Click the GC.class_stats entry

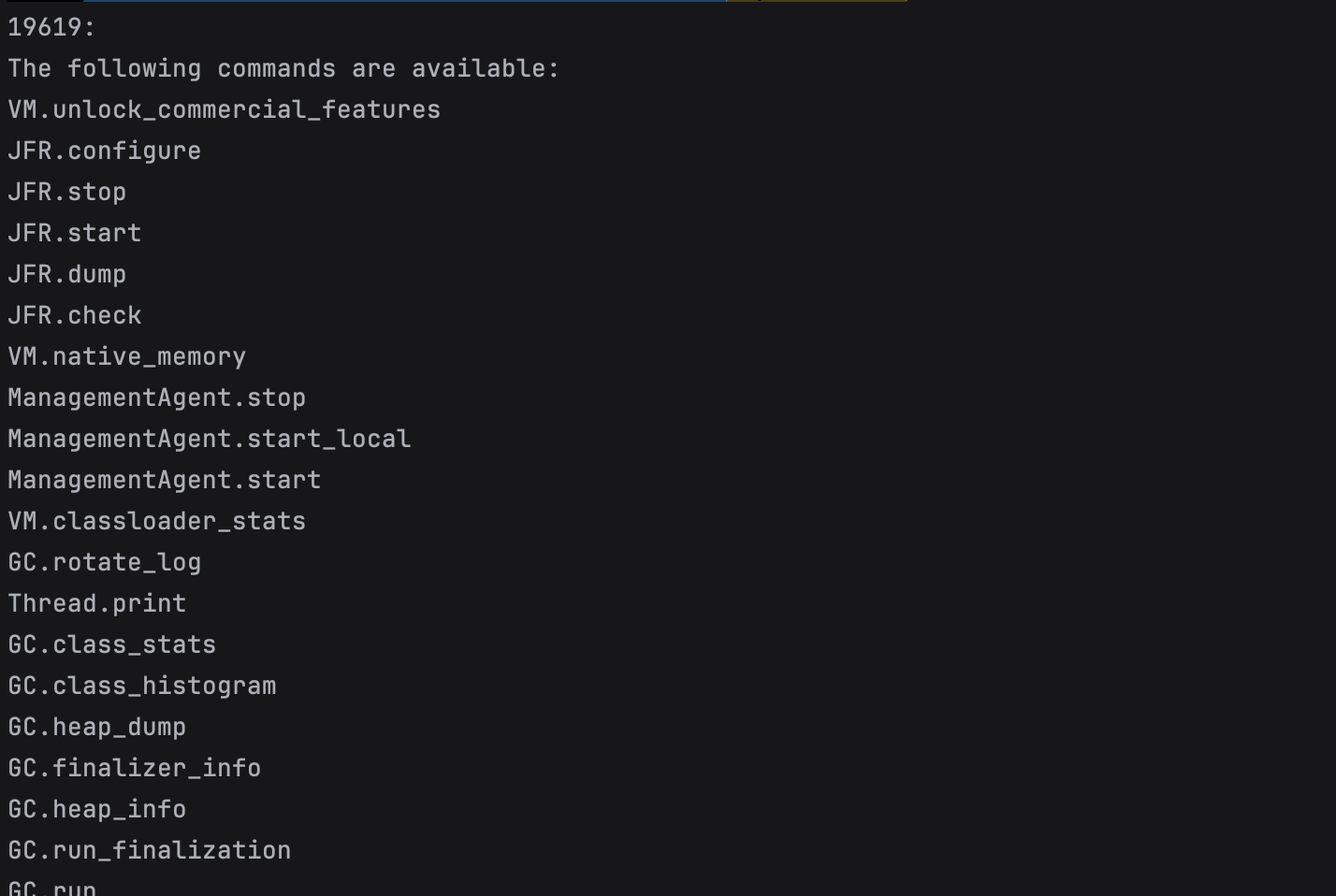[111, 644]
